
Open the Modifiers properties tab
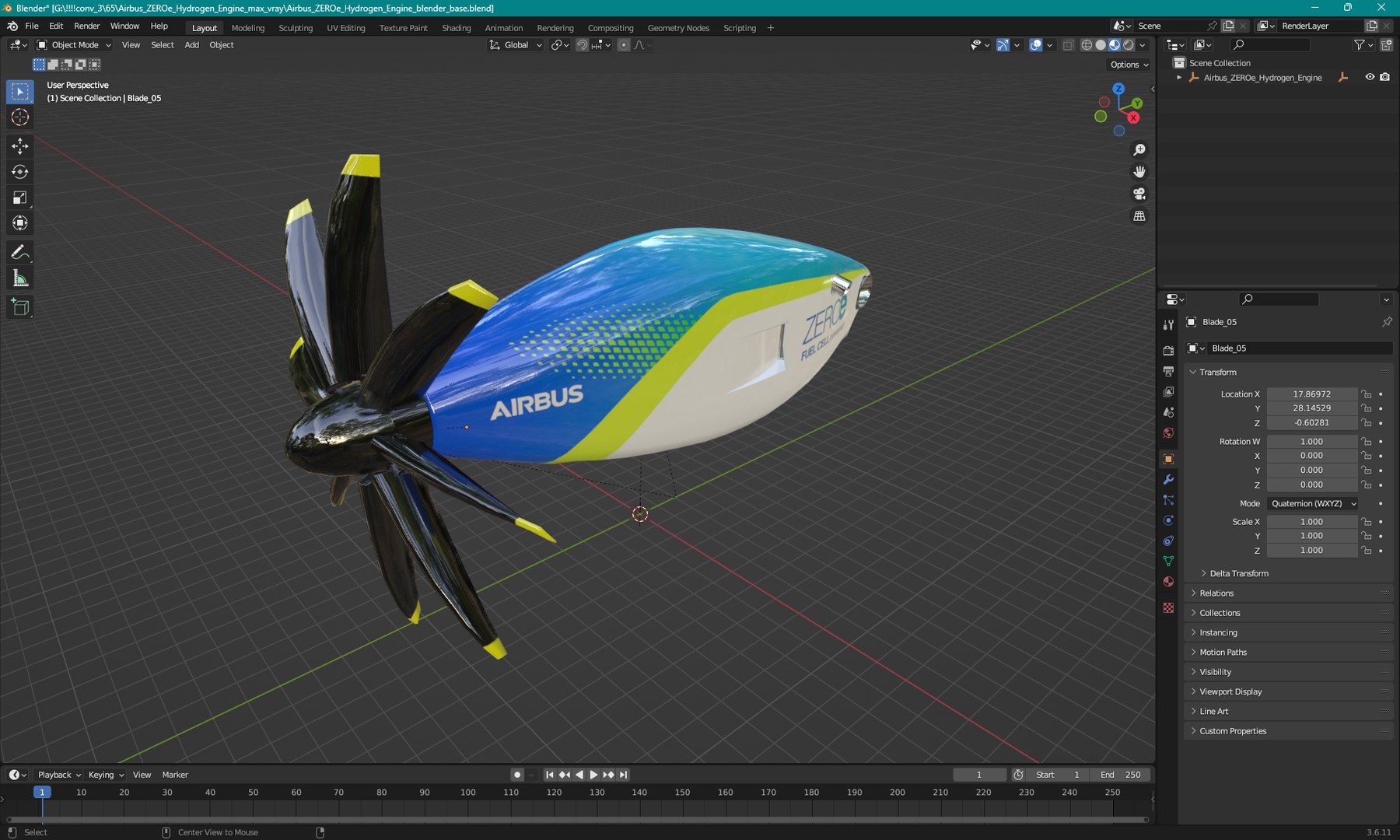(x=1168, y=480)
